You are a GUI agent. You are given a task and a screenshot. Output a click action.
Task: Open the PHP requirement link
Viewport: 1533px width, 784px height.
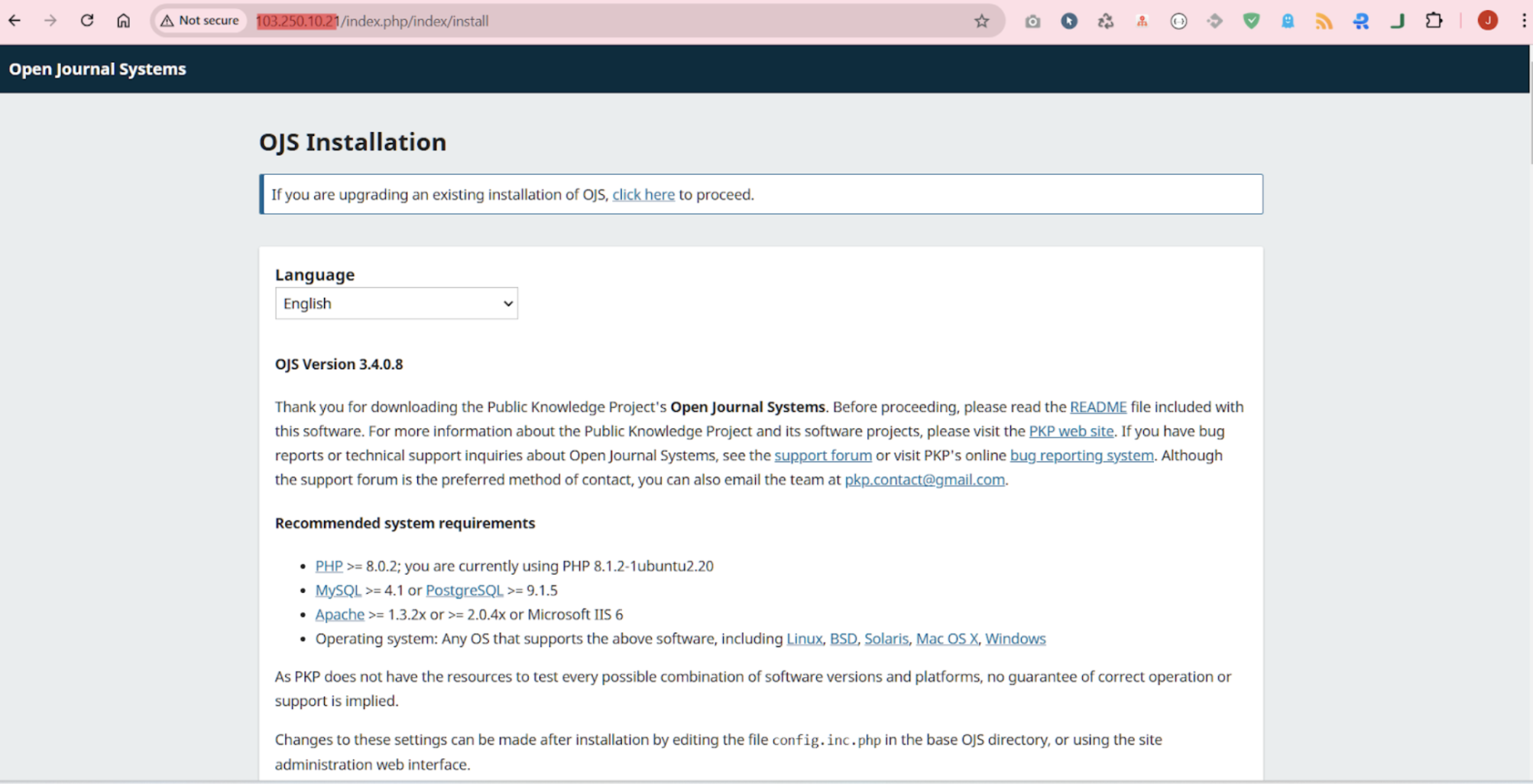(329, 566)
